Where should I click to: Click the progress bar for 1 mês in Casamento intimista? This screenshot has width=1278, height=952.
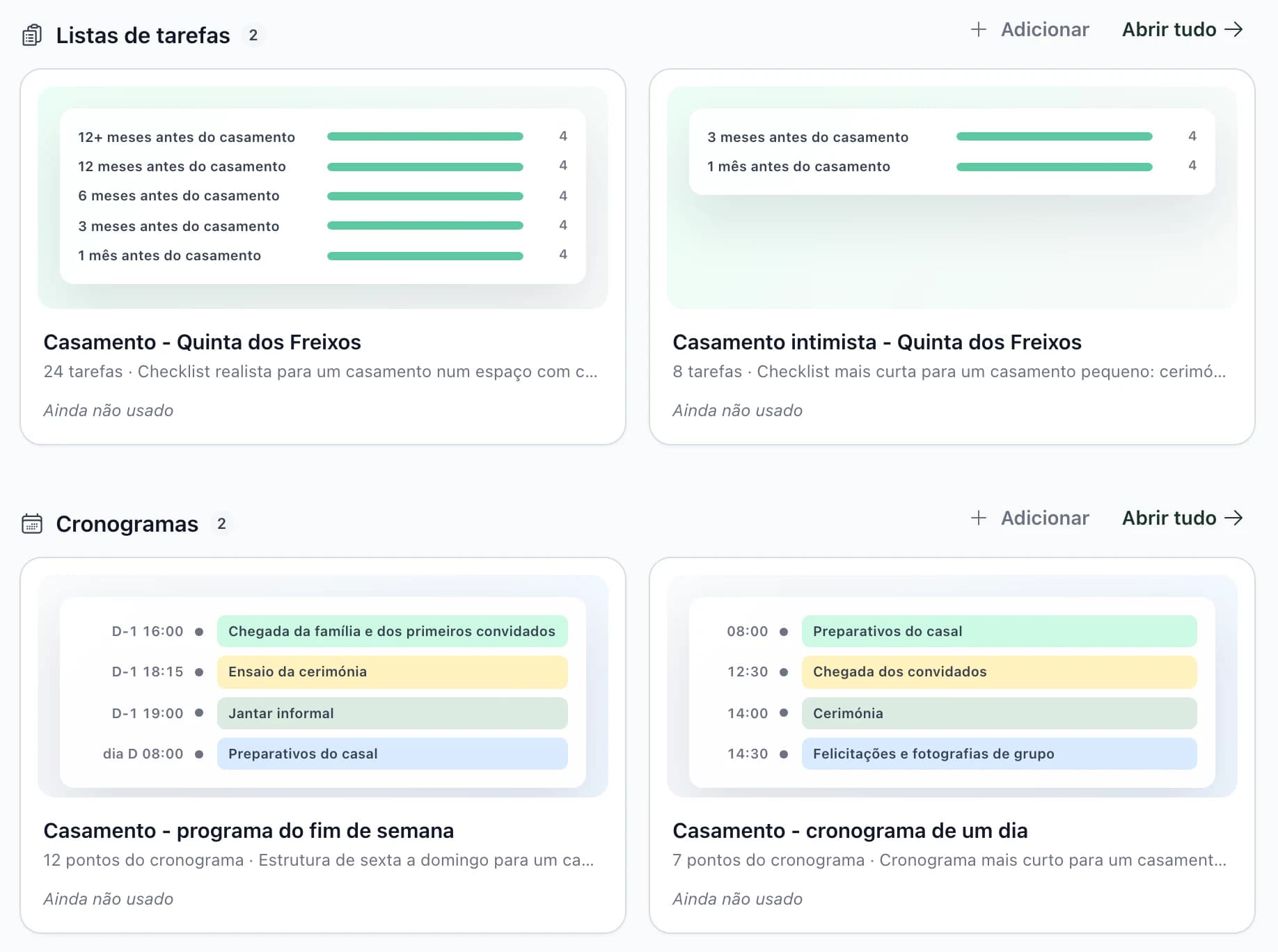(1054, 166)
